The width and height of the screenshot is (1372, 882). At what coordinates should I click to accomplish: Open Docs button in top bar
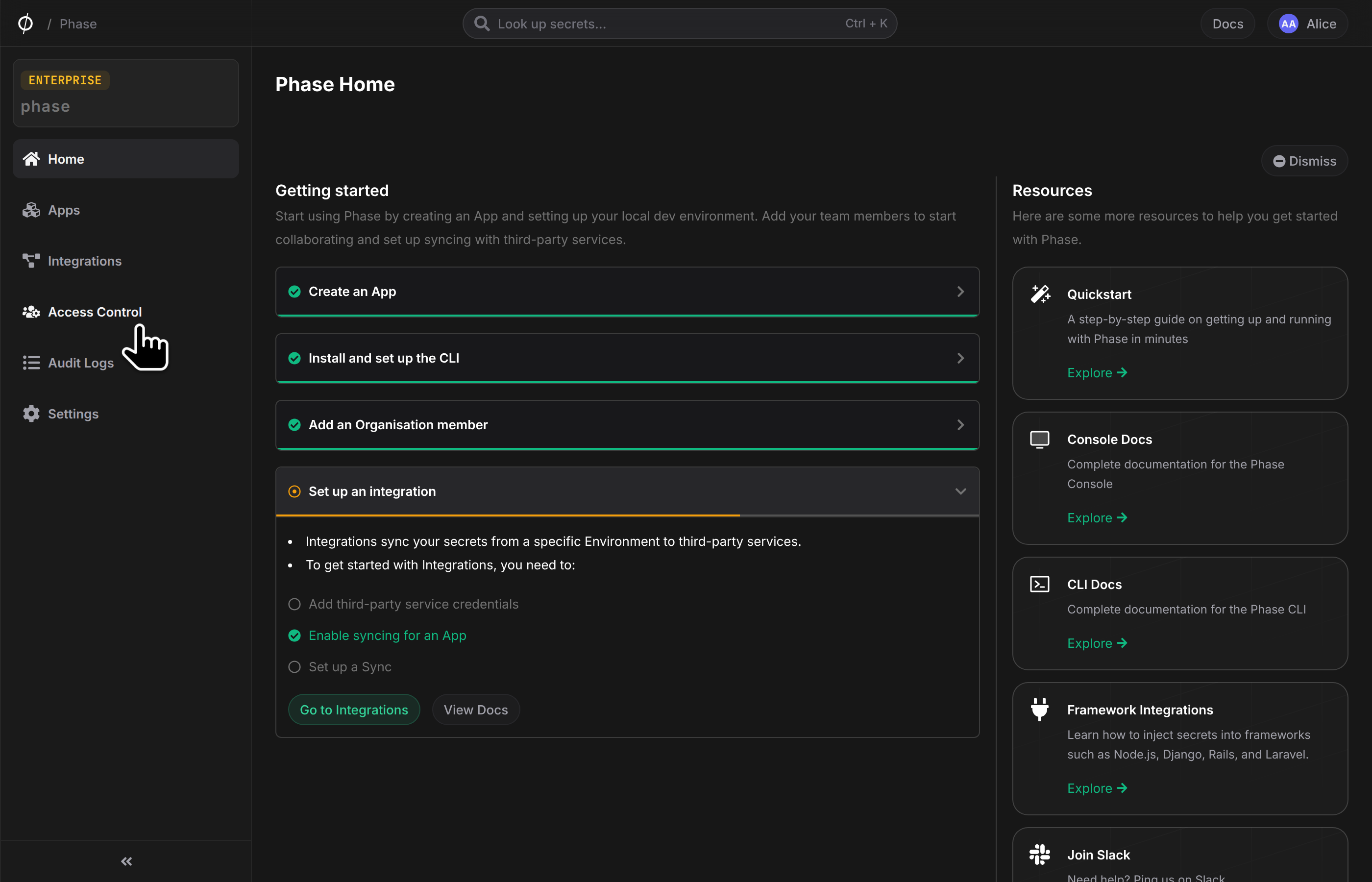coord(1228,24)
